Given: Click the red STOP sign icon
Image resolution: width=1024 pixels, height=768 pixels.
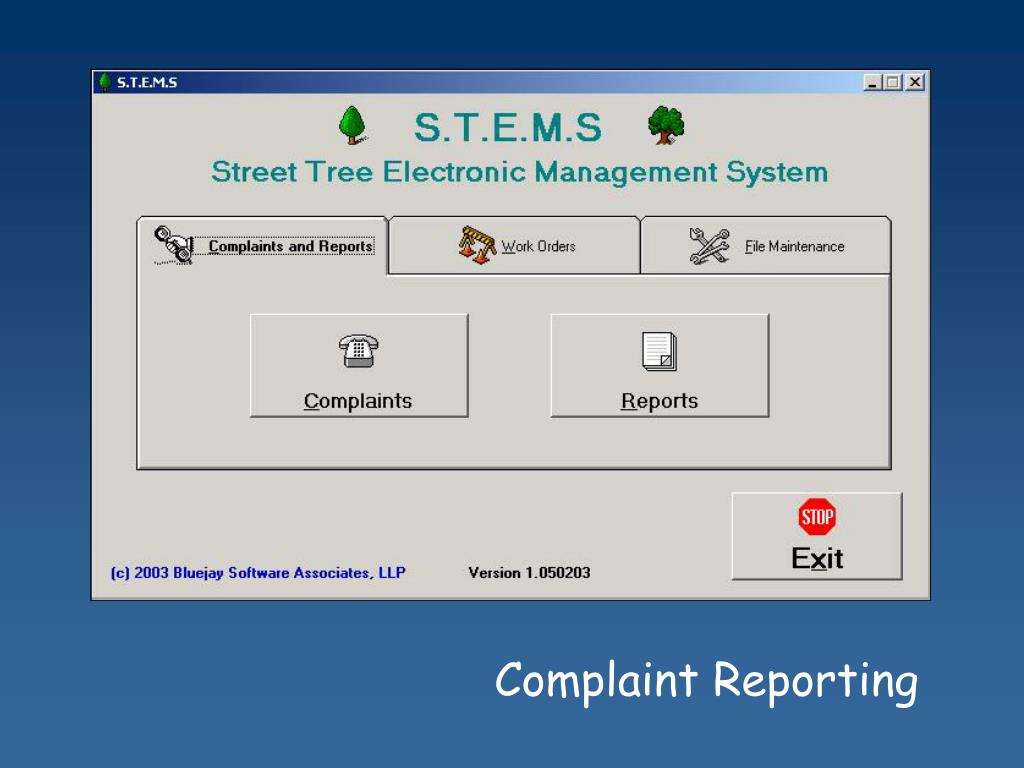Looking at the screenshot, I should (816, 517).
